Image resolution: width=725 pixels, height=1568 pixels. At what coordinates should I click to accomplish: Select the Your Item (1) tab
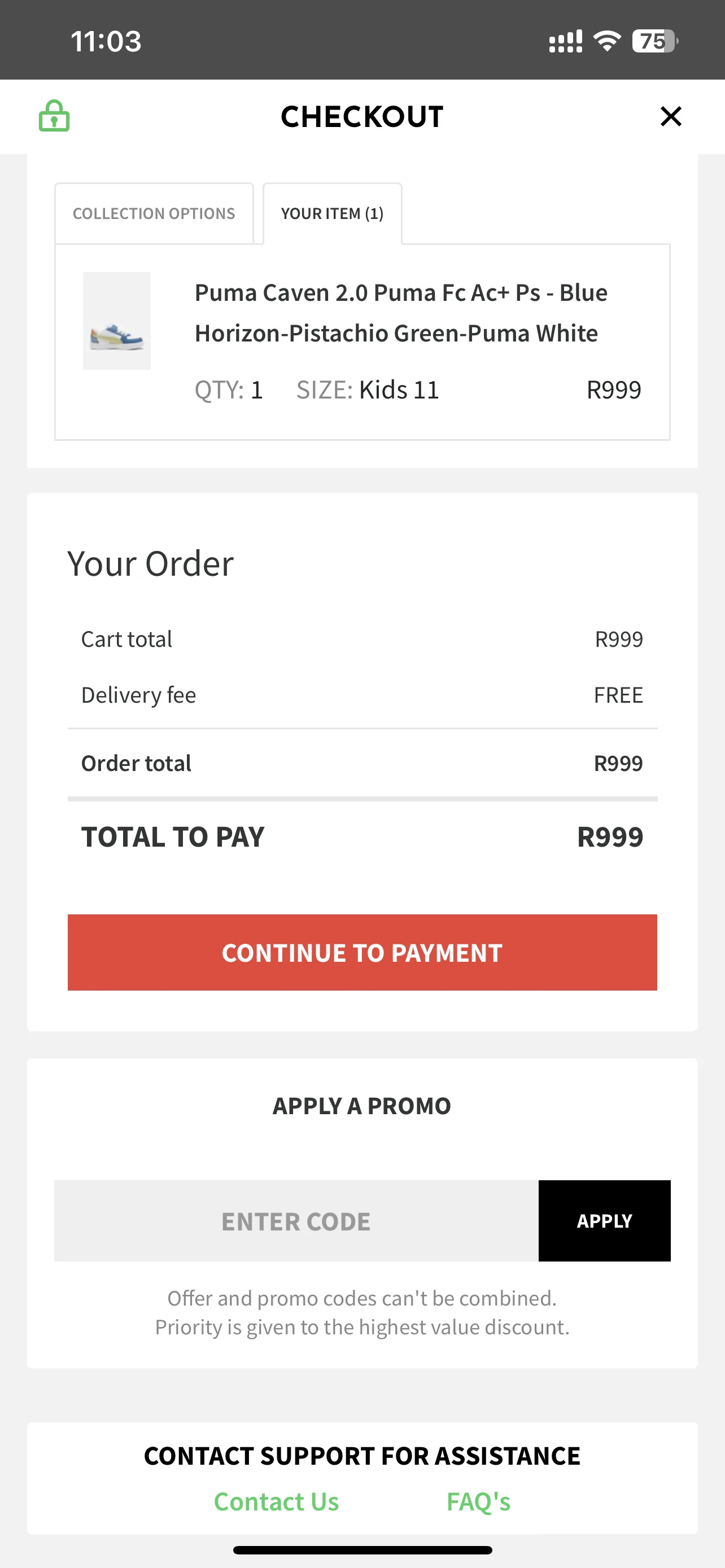[x=333, y=214]
